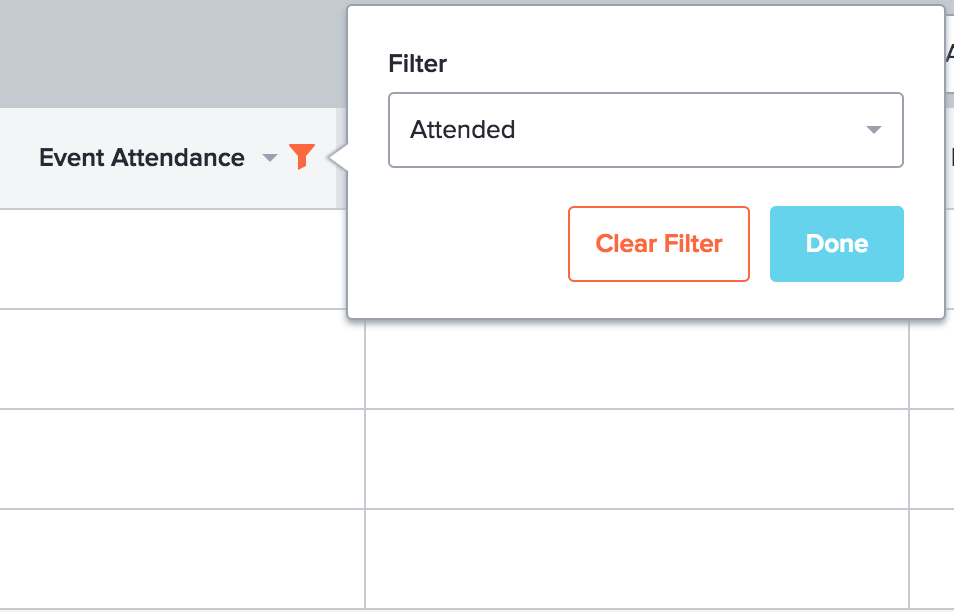Viewport: 954px width, 612px height.
Task: Click the Clear Filter button
Action: coord(658,244)
